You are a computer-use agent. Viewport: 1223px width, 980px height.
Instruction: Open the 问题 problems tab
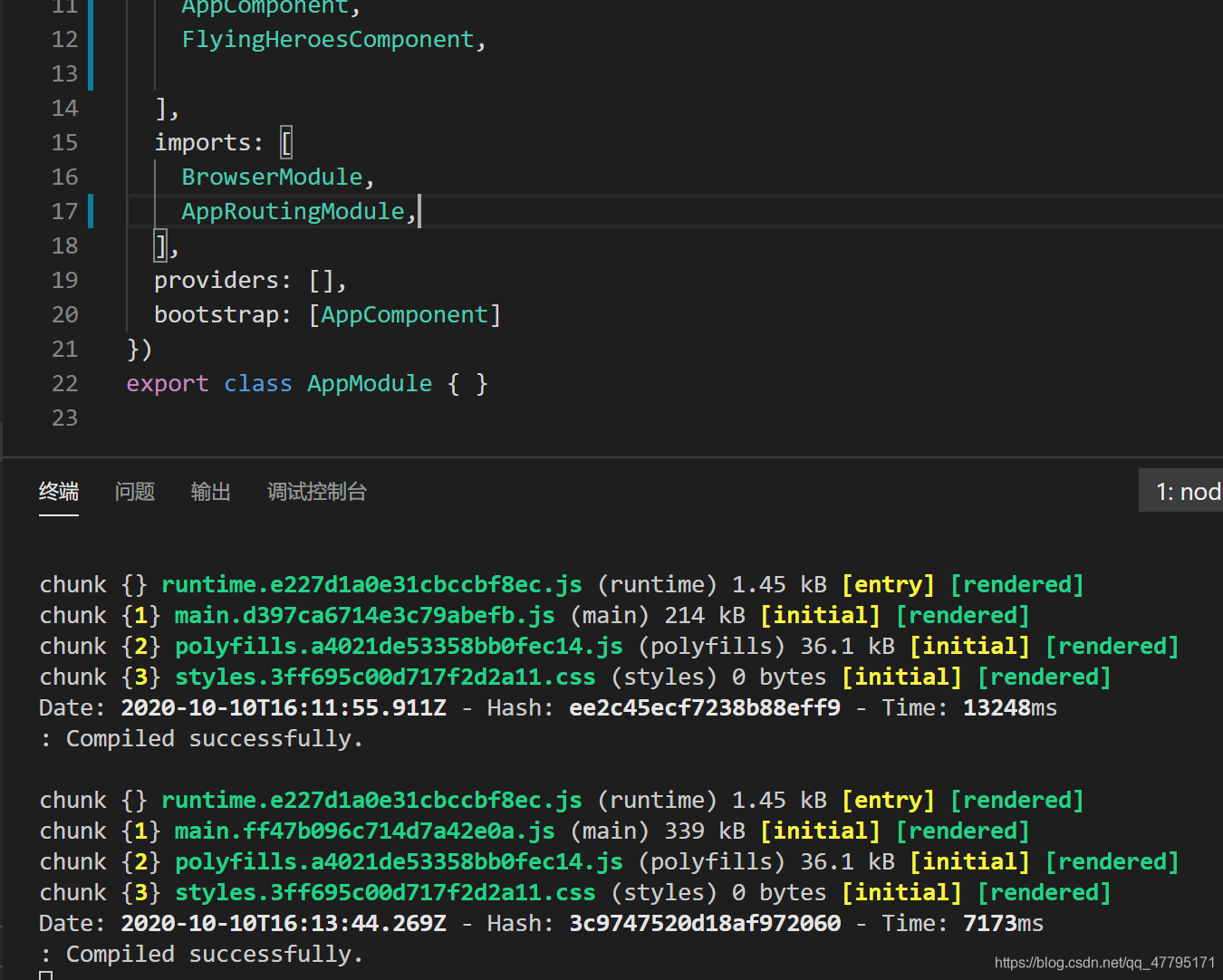pyautogui.click(x=135, y=491)
